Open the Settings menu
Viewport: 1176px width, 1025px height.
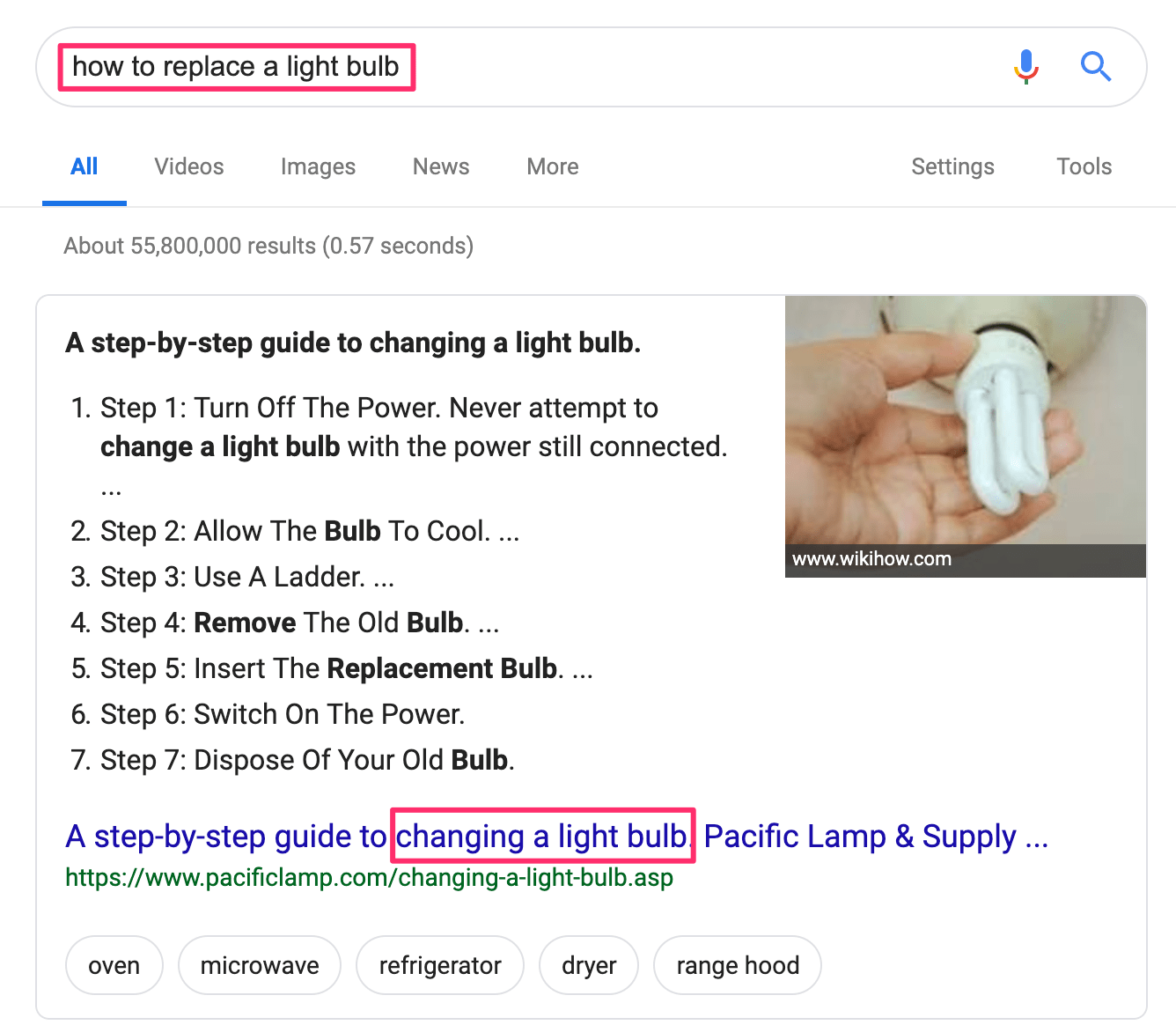coord(952,166)
